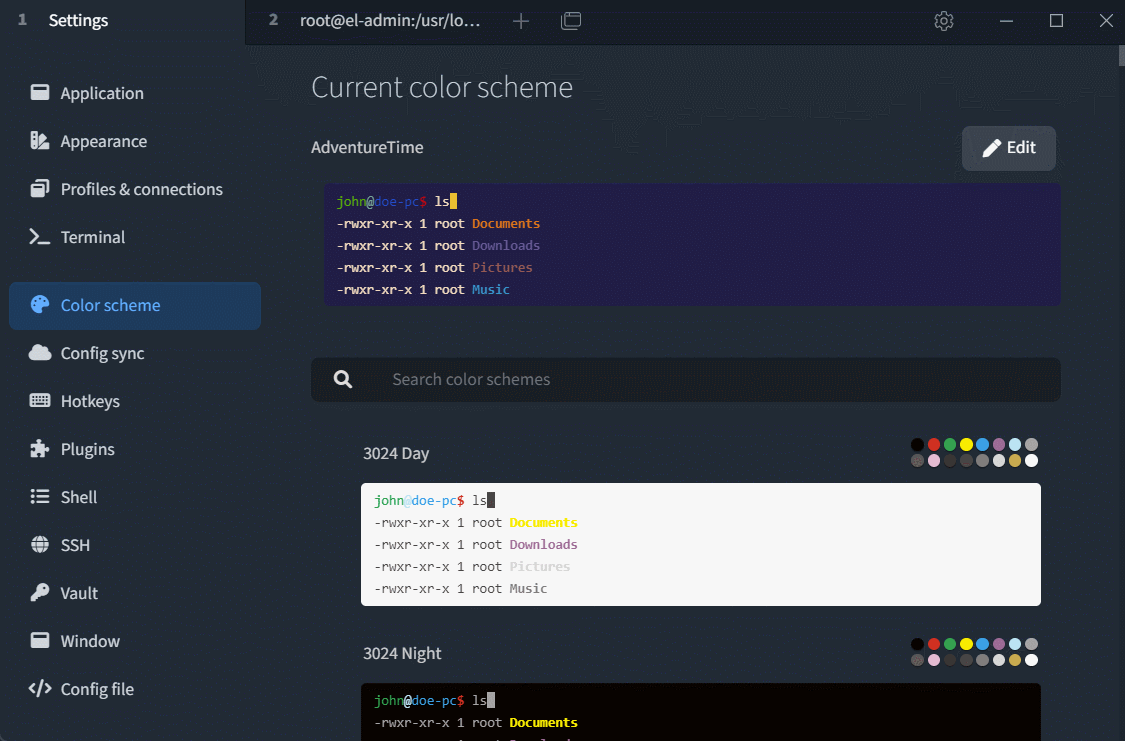
Task: Open the Vault key icon section
Action: pyautogui.click(x=39, y=593)
